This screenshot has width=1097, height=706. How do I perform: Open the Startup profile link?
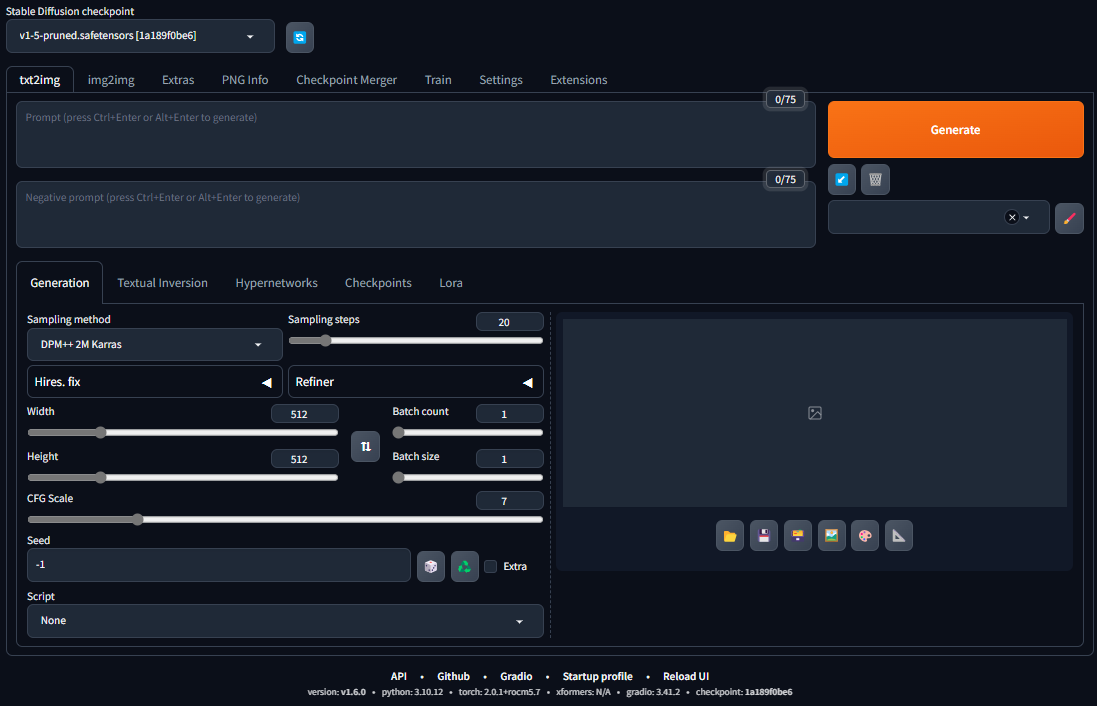(x=597, y=676)
